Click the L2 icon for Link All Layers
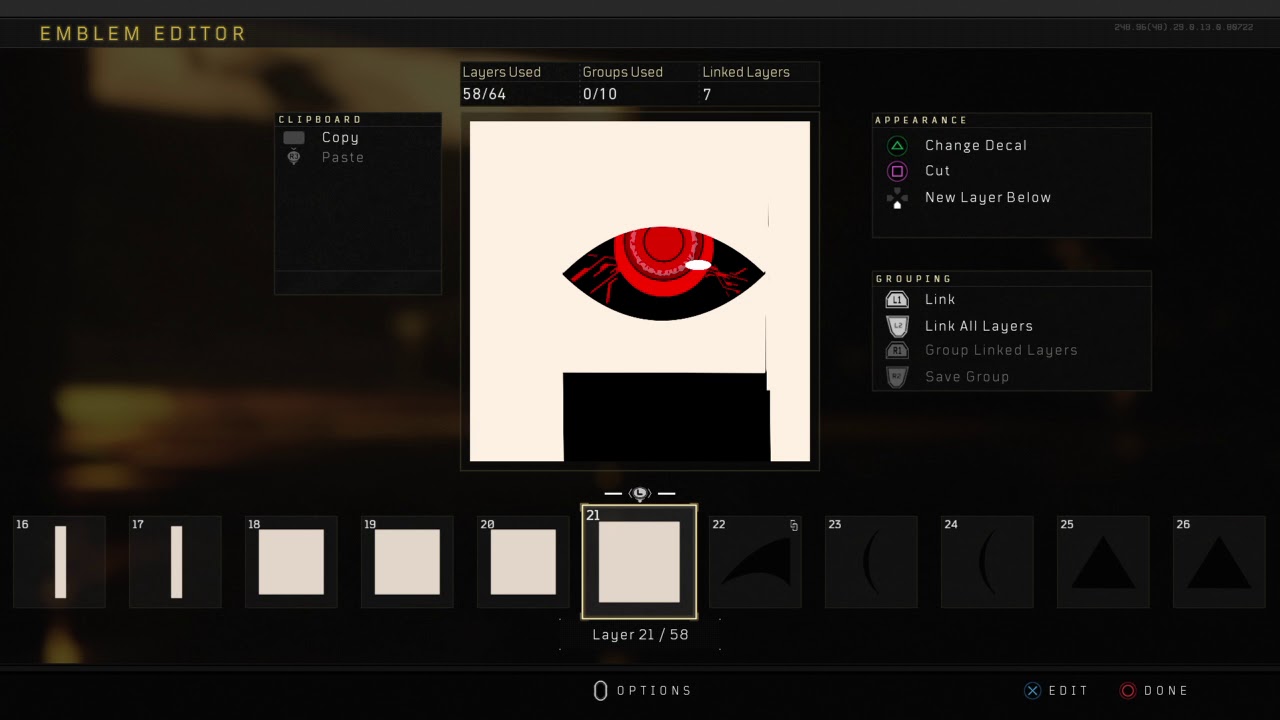This screenshot has width=1280, height=720. pos(897,326)
